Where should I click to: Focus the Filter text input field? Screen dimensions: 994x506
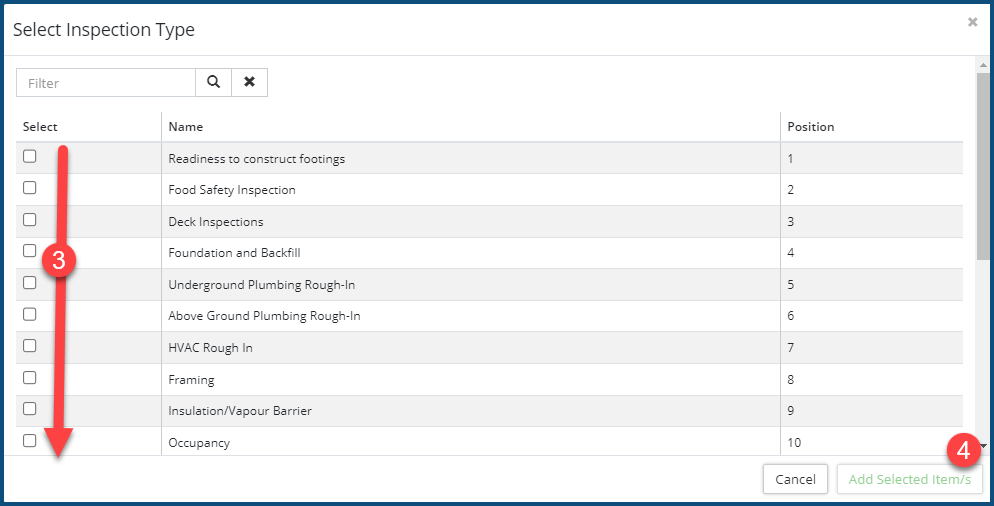click(106, 83)
